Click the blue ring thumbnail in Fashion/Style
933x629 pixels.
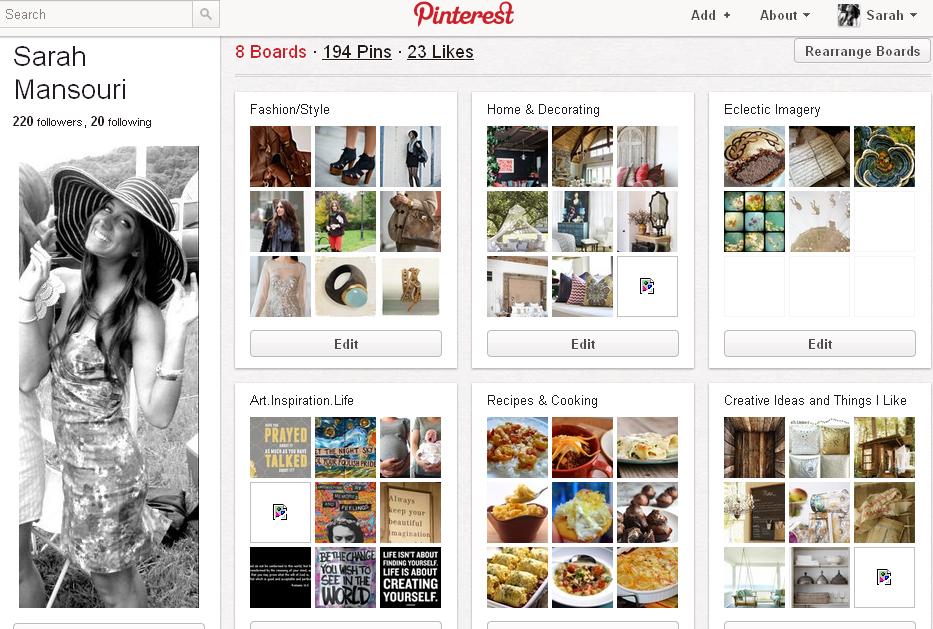pos(346,286)
